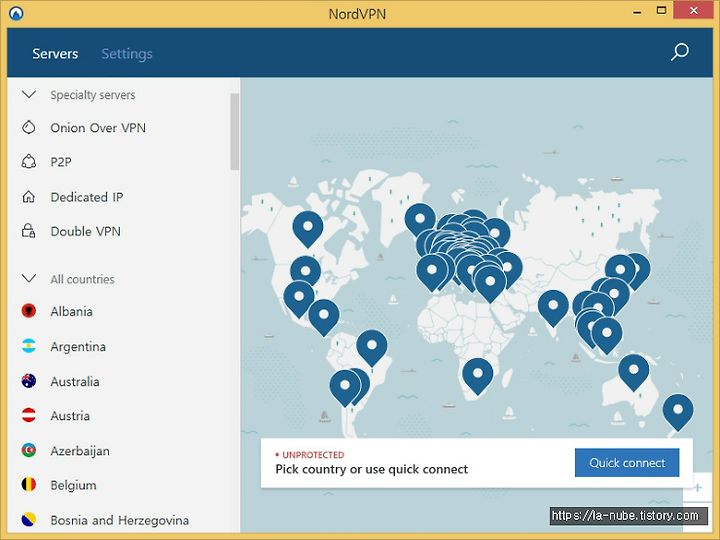720x540 pixels.
Task: Click the Australia flag icon
Action: tap(28, 381)
